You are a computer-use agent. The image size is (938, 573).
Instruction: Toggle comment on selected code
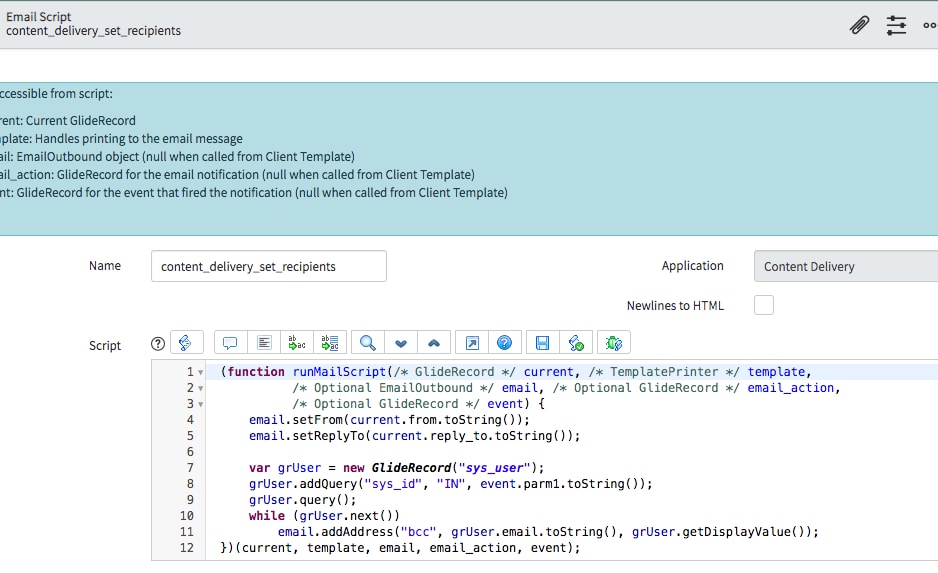(x=230, y=343)
